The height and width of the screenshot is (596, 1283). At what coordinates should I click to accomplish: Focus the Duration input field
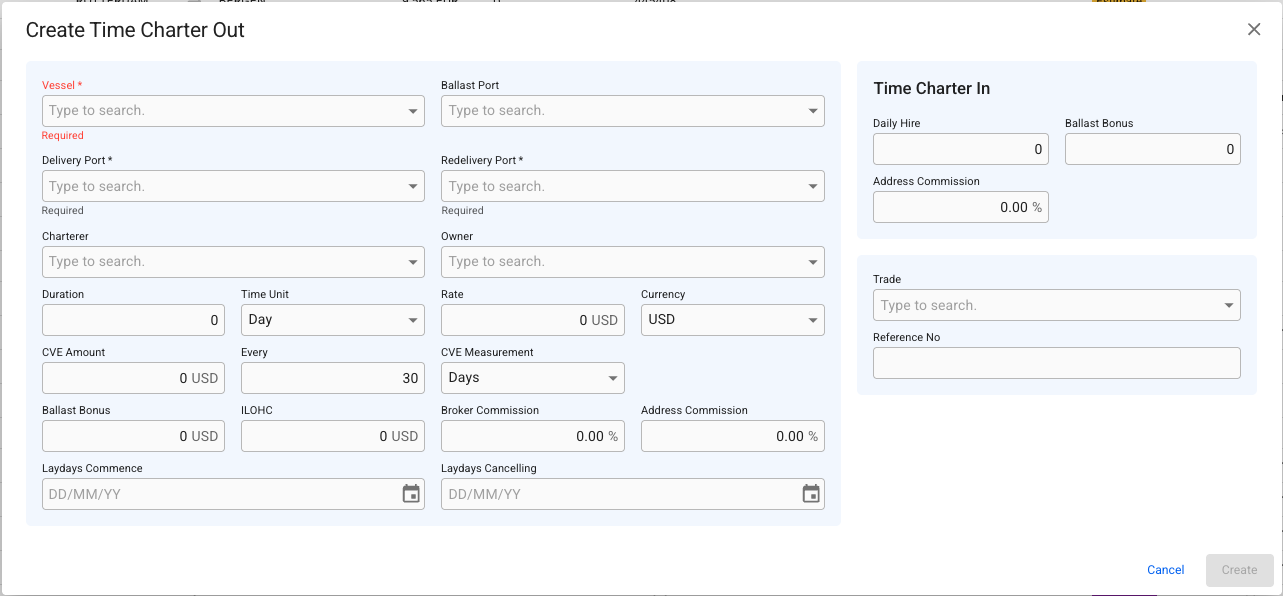coord(133,320)
